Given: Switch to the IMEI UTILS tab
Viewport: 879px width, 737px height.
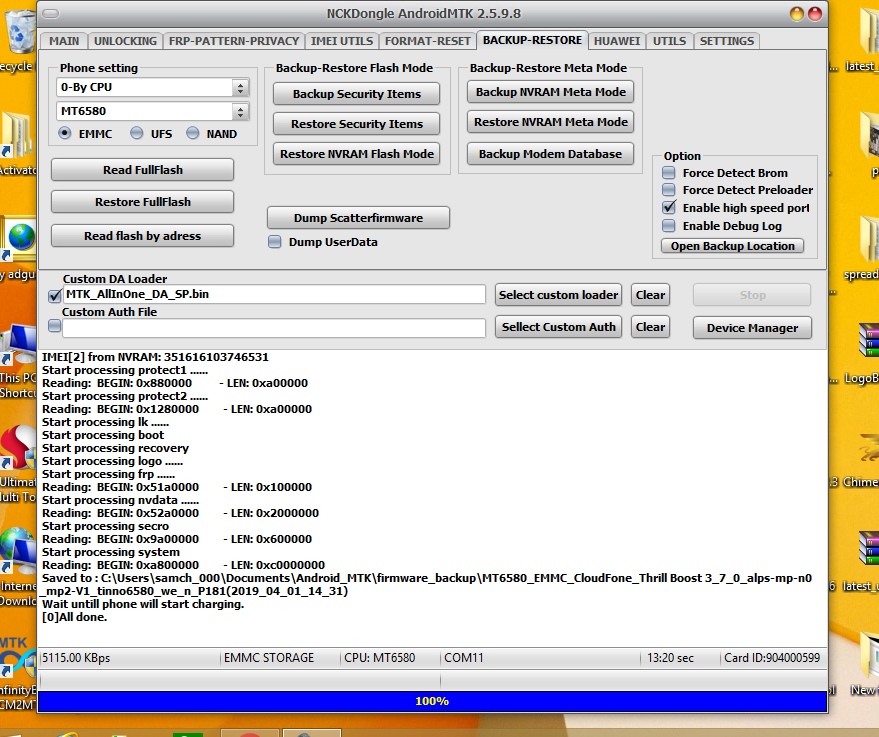Looking at the screenshot, I should tap(342, 41).
